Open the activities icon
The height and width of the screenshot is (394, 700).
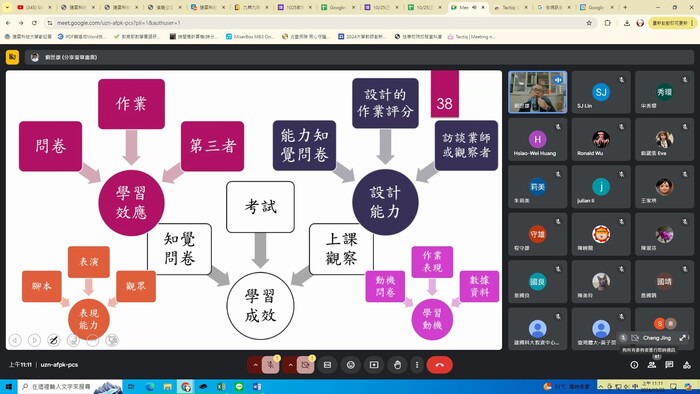tap(687, 365)
